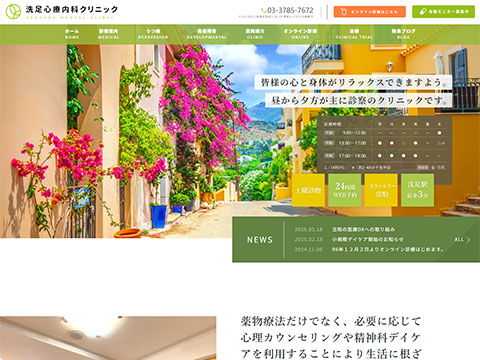Open the news item dated 2024.11.06
480x360 pixels.
369,249
